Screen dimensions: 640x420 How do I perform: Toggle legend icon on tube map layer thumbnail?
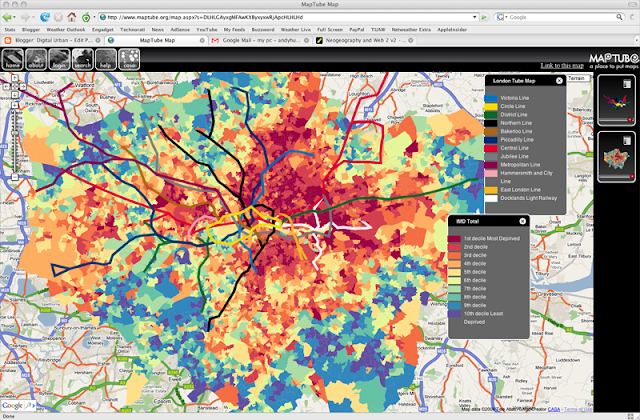click(627, 84)
